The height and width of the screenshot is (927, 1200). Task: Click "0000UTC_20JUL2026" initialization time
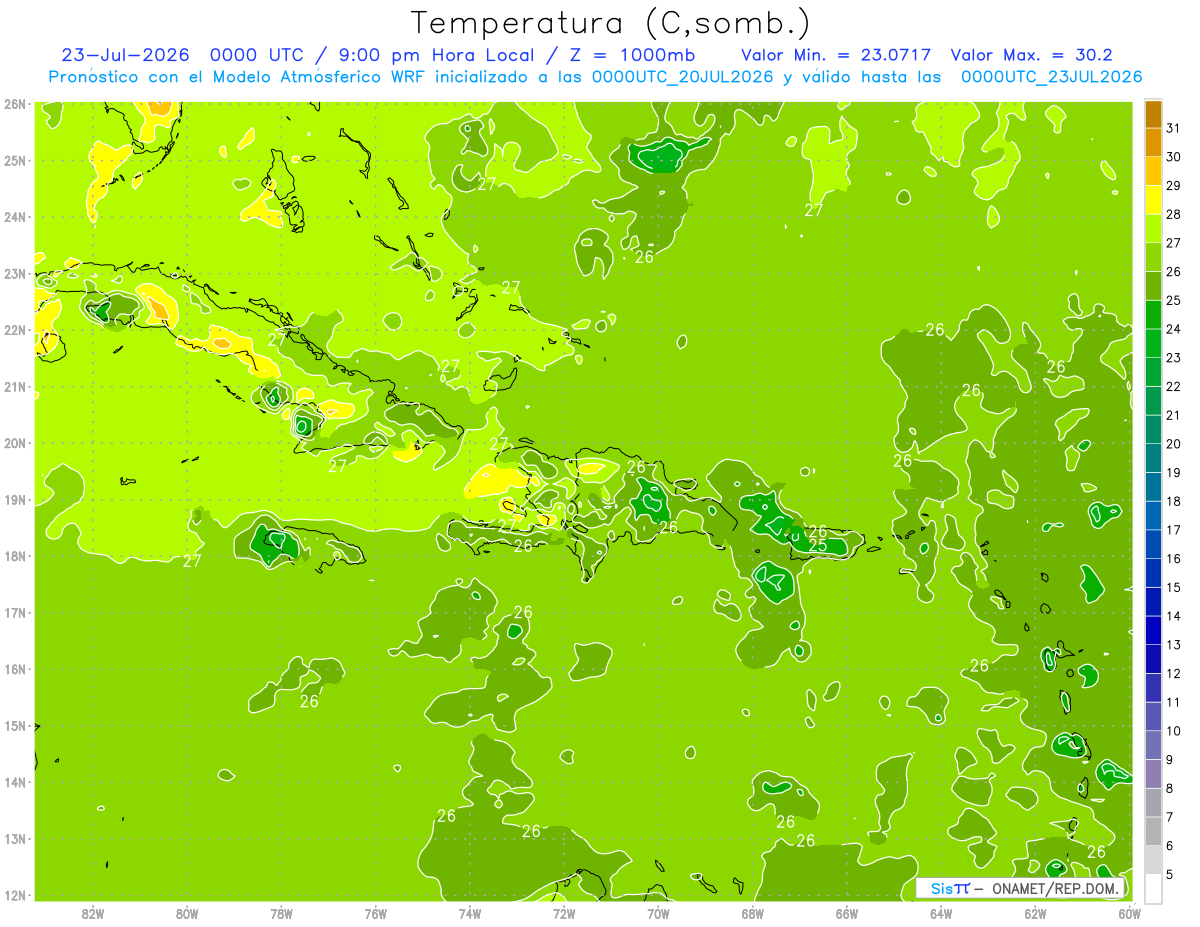click(683, 77)
